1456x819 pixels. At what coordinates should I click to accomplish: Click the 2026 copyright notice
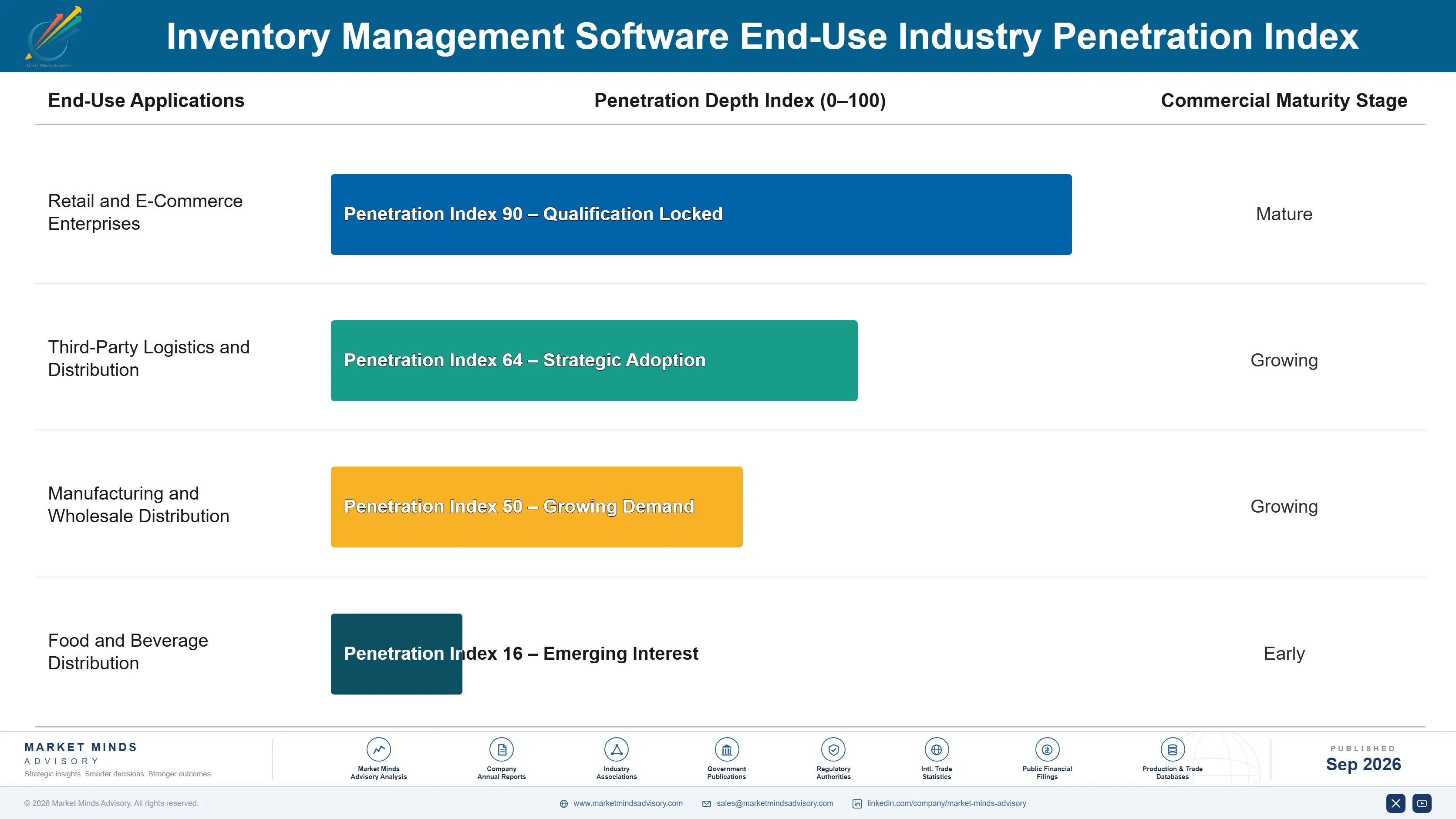(111, 803)
